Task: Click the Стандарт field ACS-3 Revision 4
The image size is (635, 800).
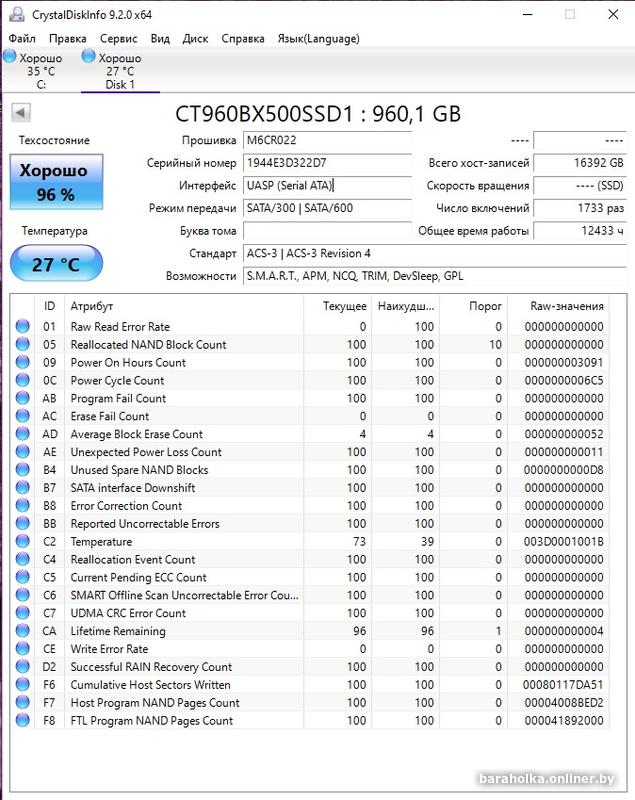Action: [434, 253]
